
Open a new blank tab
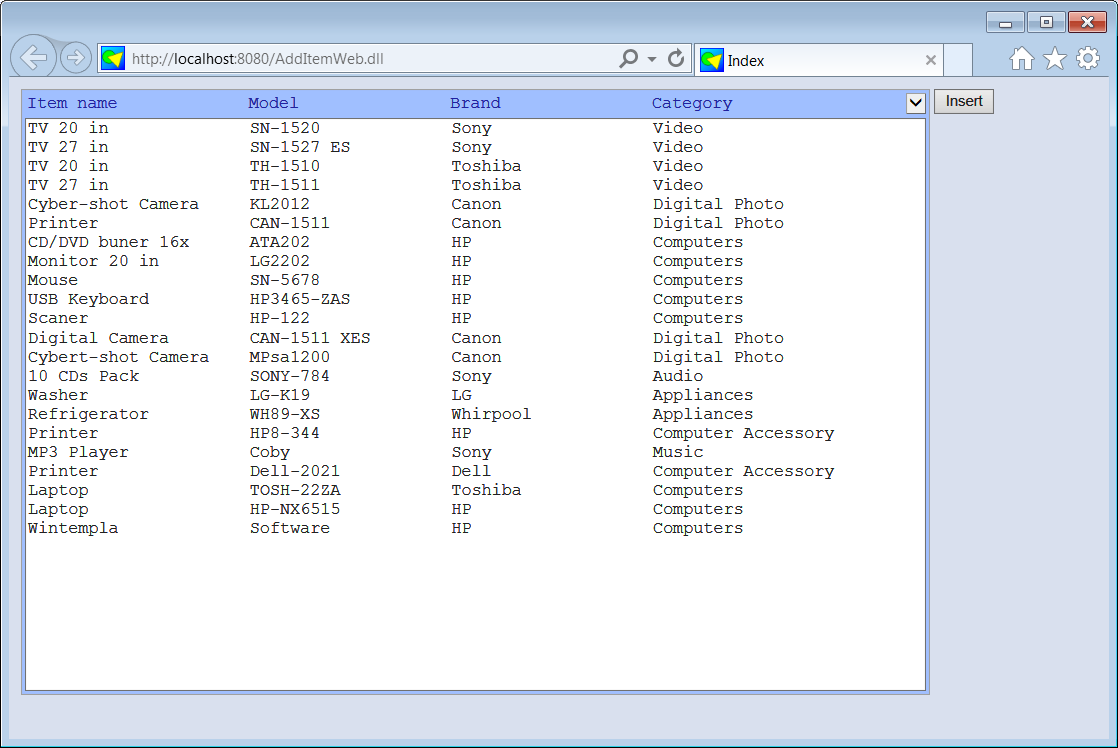point(958,61)
